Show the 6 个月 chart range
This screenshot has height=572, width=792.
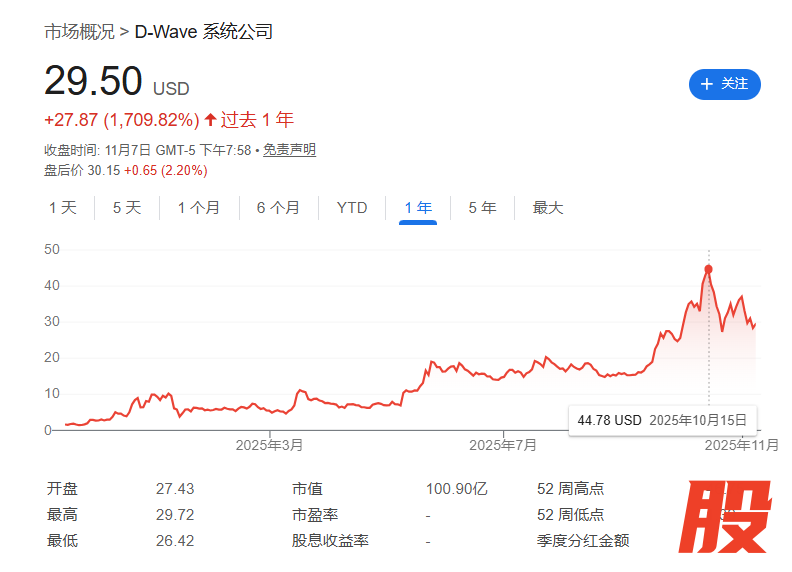[x=278, y=208]
